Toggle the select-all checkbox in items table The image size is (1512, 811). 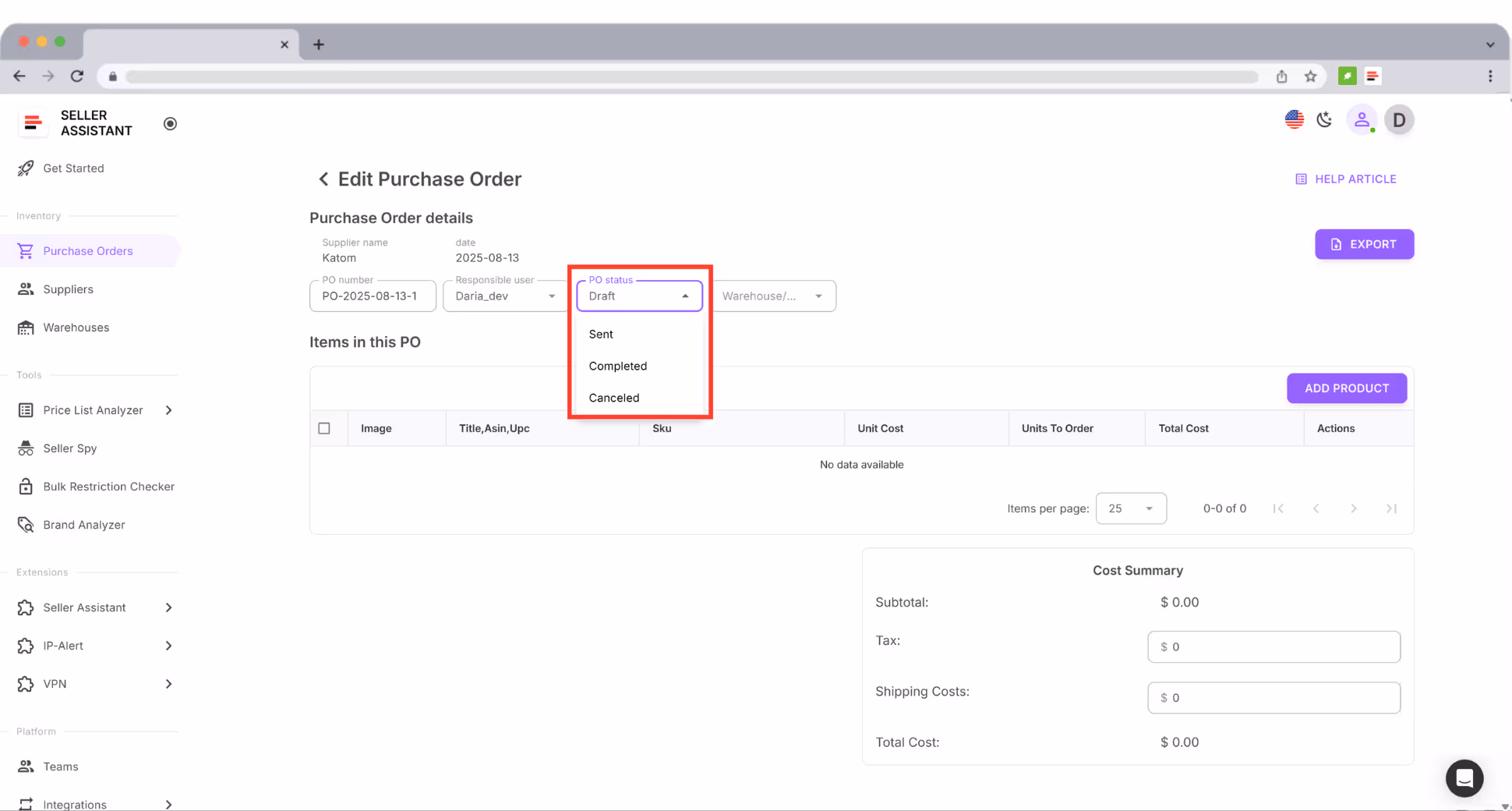[324, 428]
